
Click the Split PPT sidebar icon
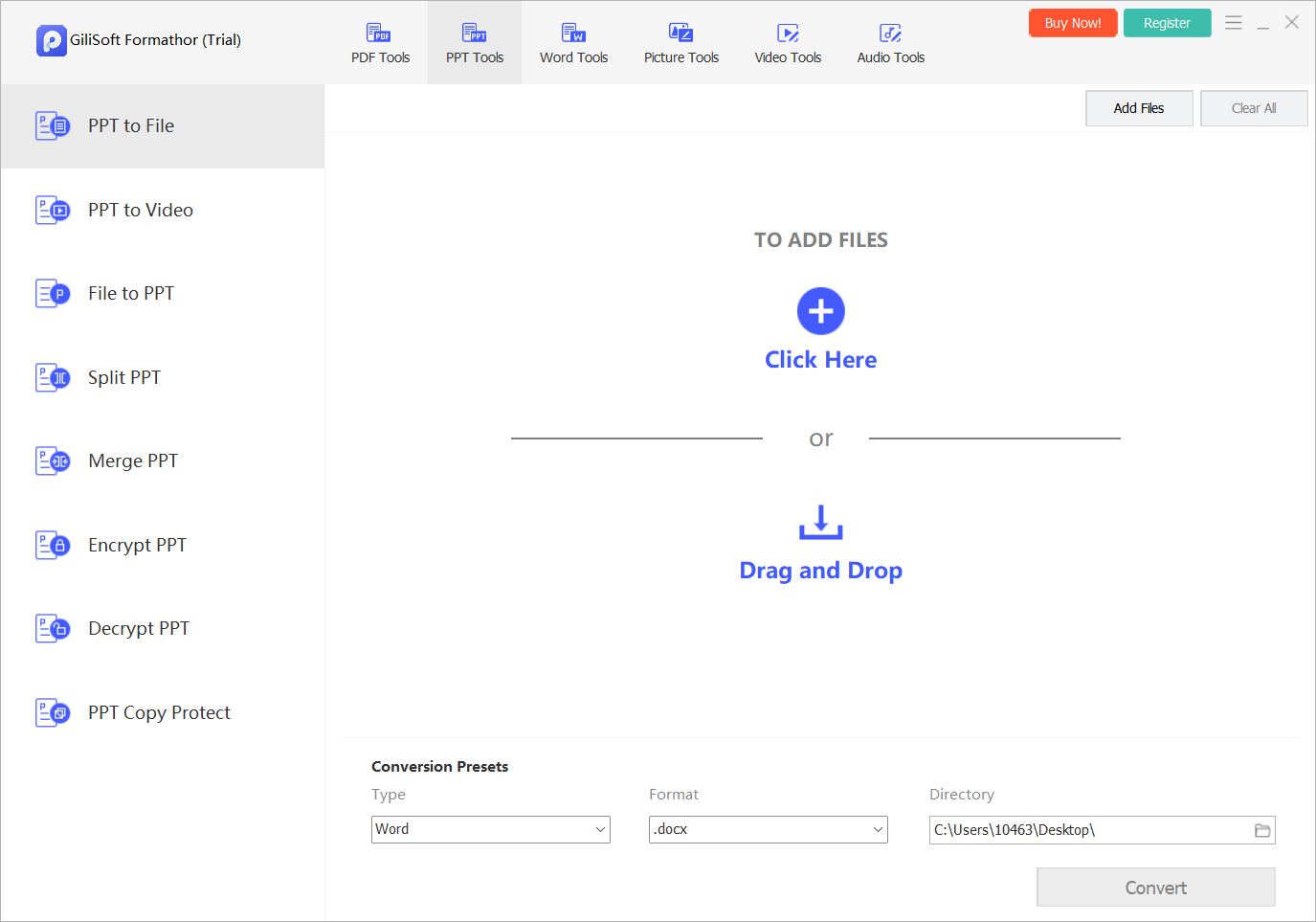click(53, 377)
